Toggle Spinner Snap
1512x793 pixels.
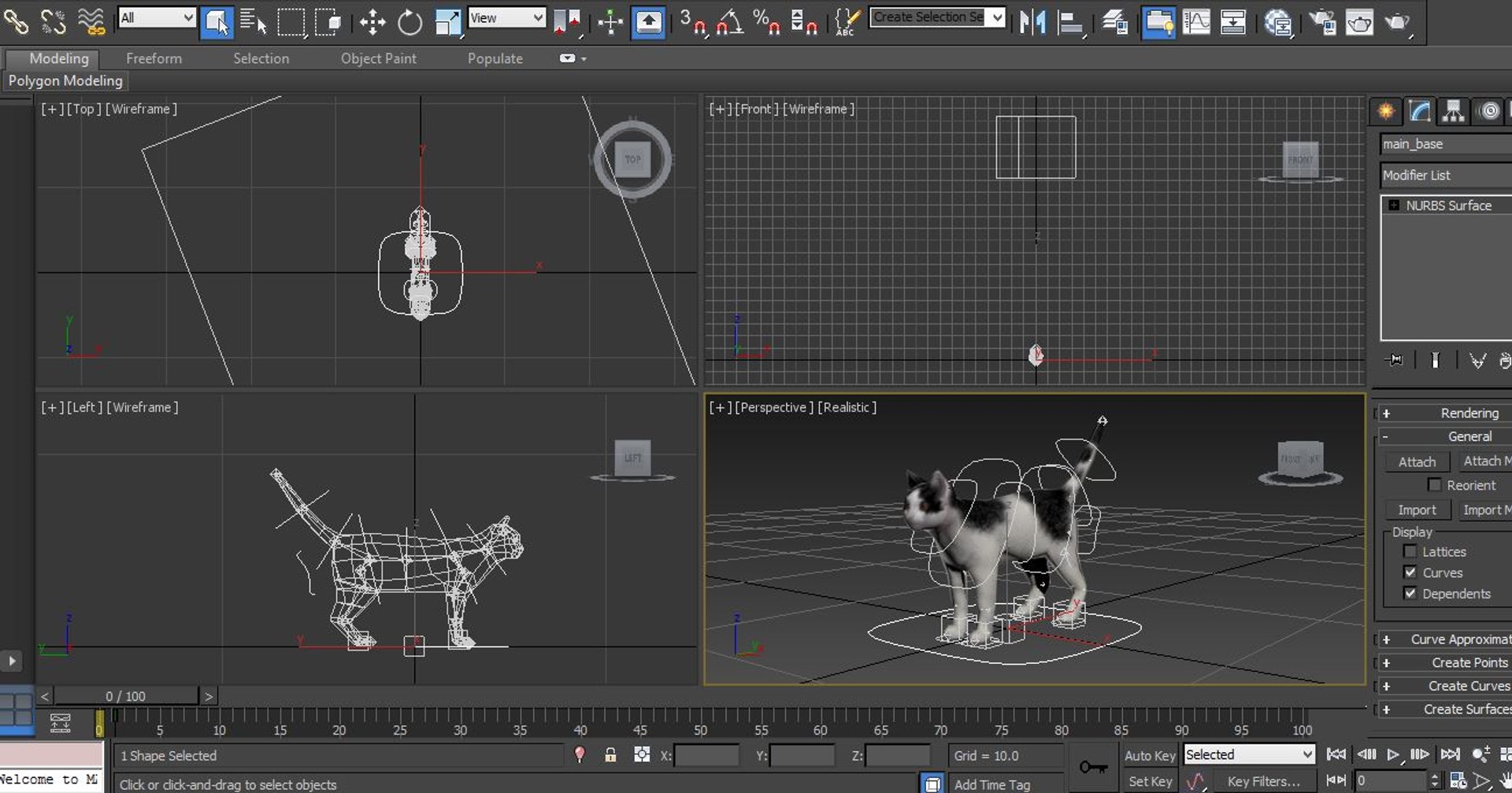pos(803,21)
